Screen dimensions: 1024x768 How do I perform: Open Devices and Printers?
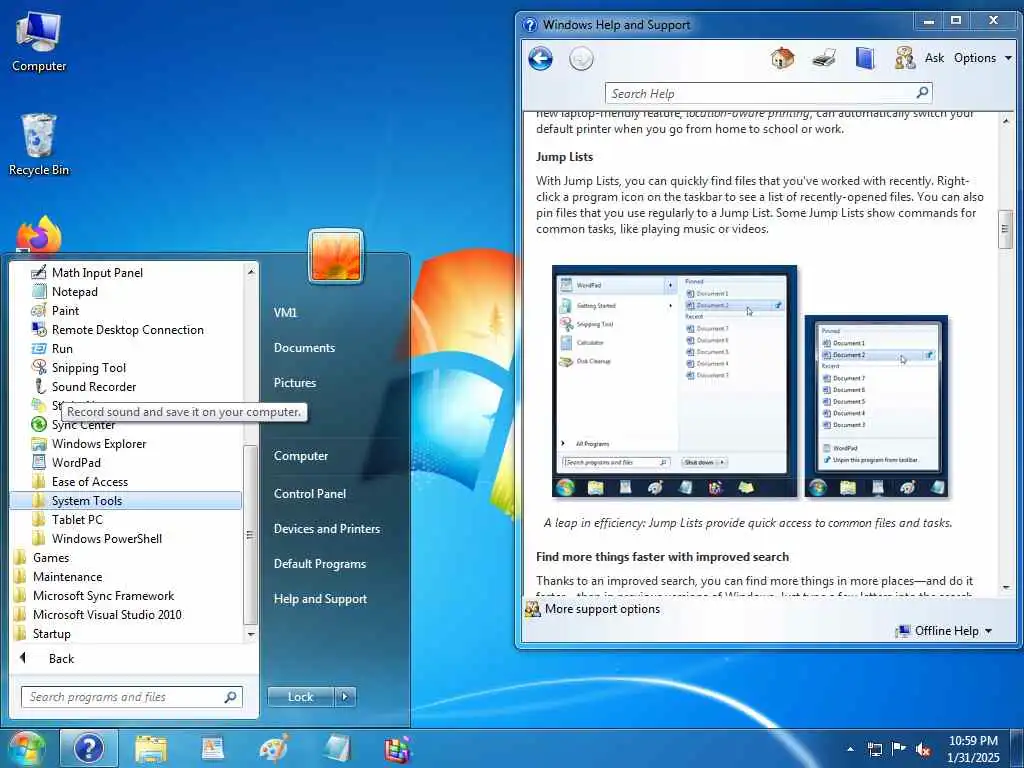[327, 528]
